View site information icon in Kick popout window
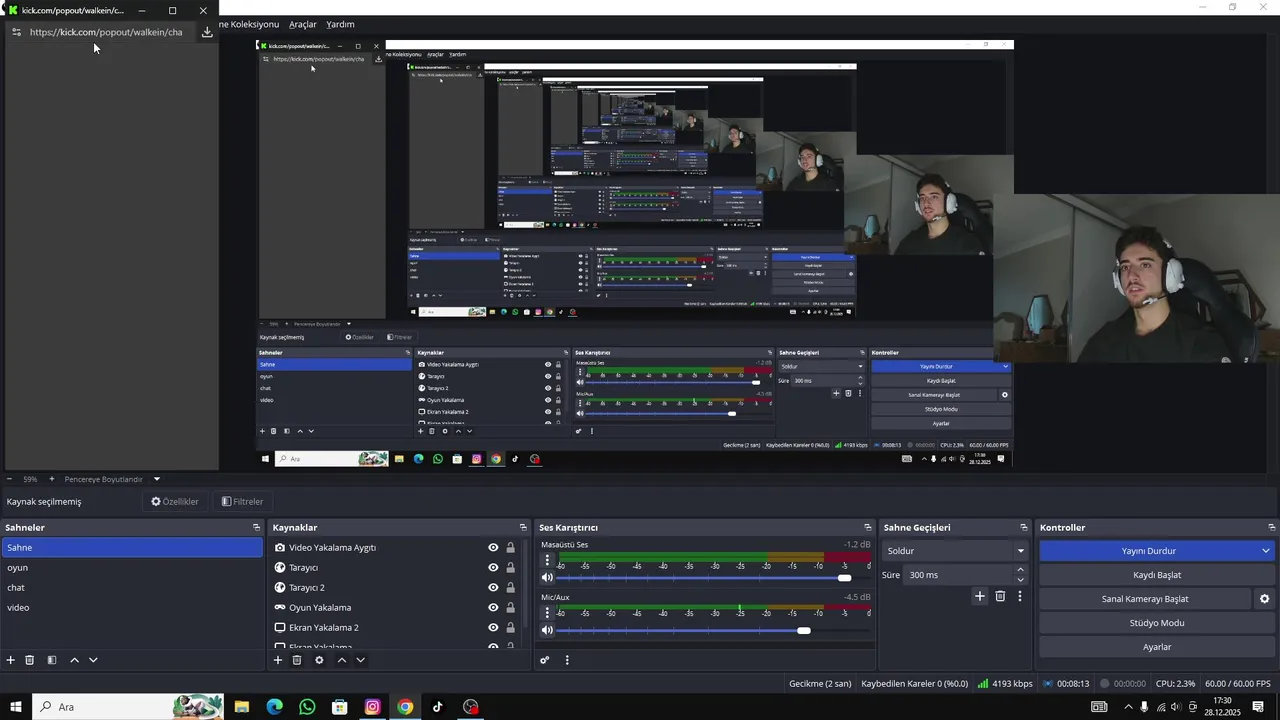 click(x=16, y=32)
